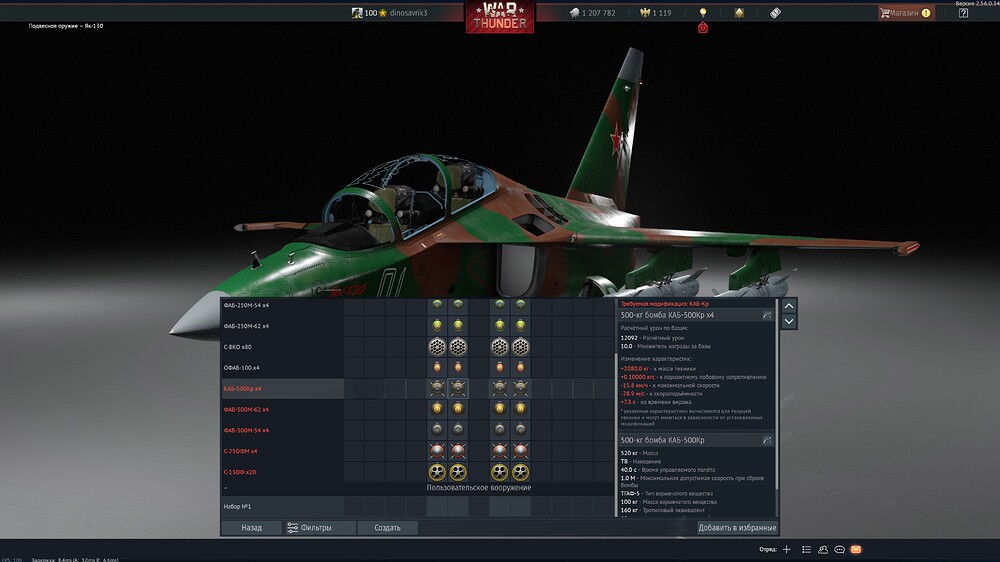Select the custom Набор №1 row

[x=418, y=507]
